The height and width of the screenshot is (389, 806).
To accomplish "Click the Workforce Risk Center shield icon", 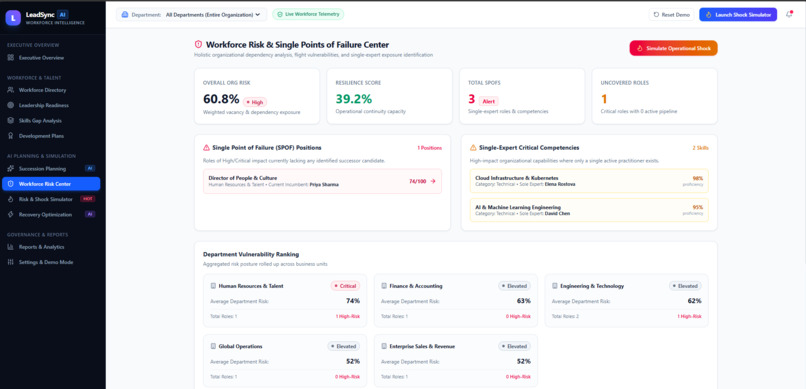I will point(11,184).
